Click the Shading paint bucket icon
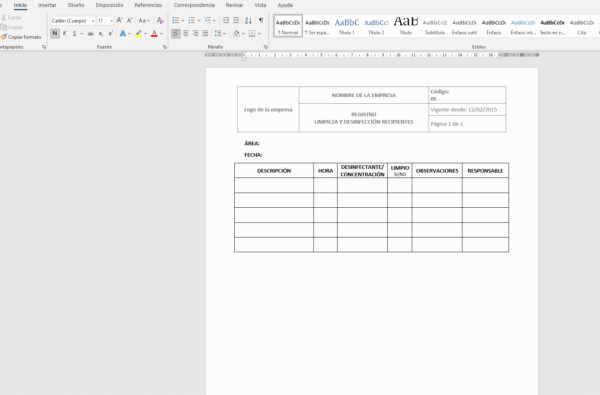Screen dimensions: 600x395 pos(236,34)
